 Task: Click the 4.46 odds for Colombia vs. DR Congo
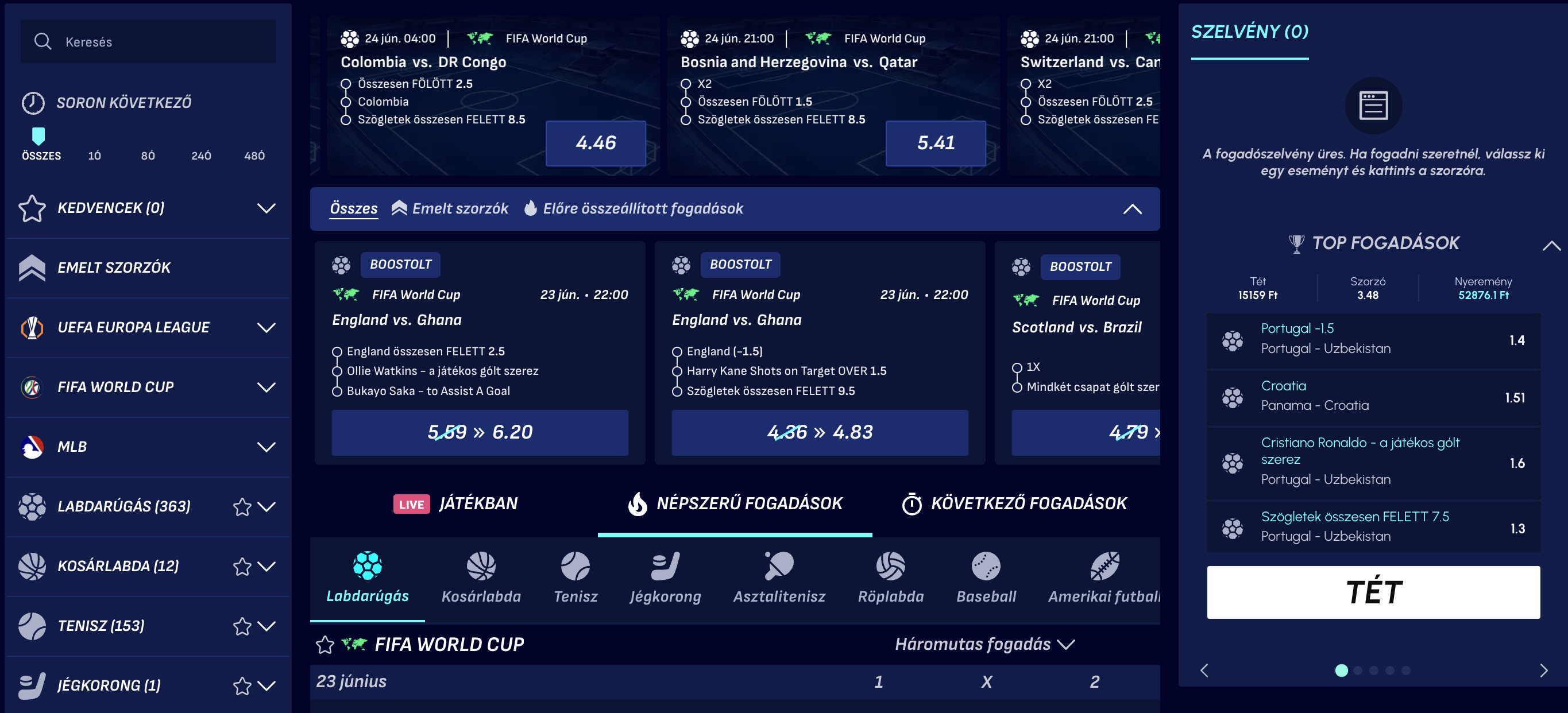click(595, 143)
